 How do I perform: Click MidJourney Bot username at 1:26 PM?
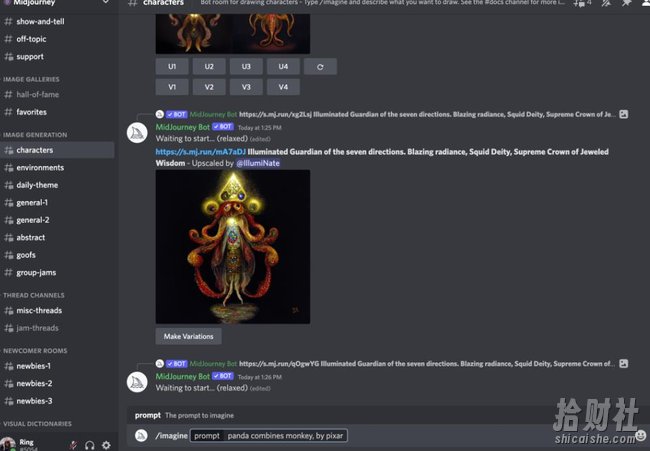tap(183, 376)
